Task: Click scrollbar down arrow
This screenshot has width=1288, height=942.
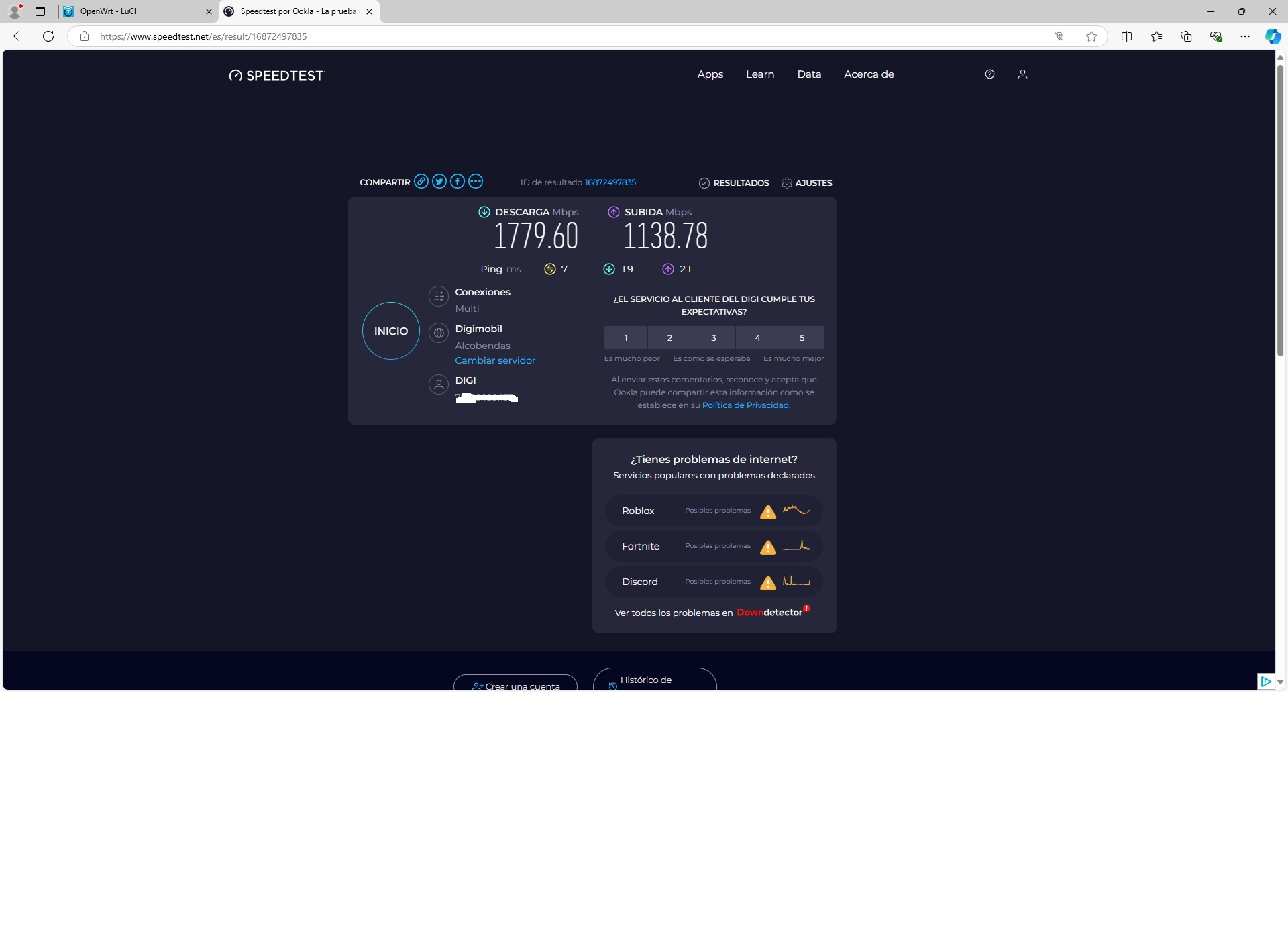Action: pyautogui.click(x=1280, y=682)
